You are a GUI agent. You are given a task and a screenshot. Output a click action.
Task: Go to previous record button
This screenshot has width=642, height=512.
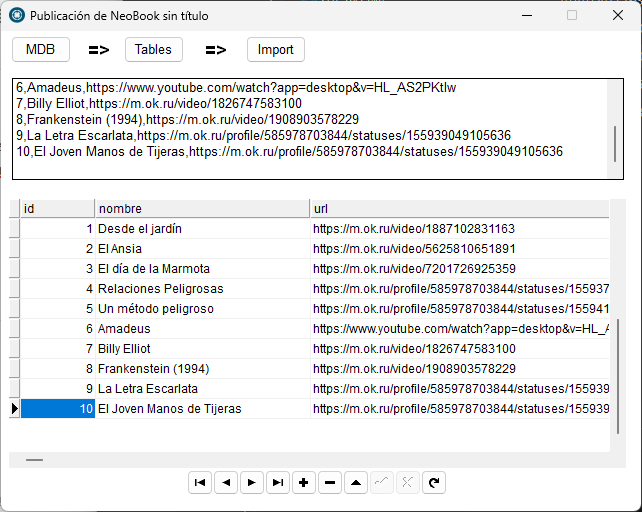226,483
